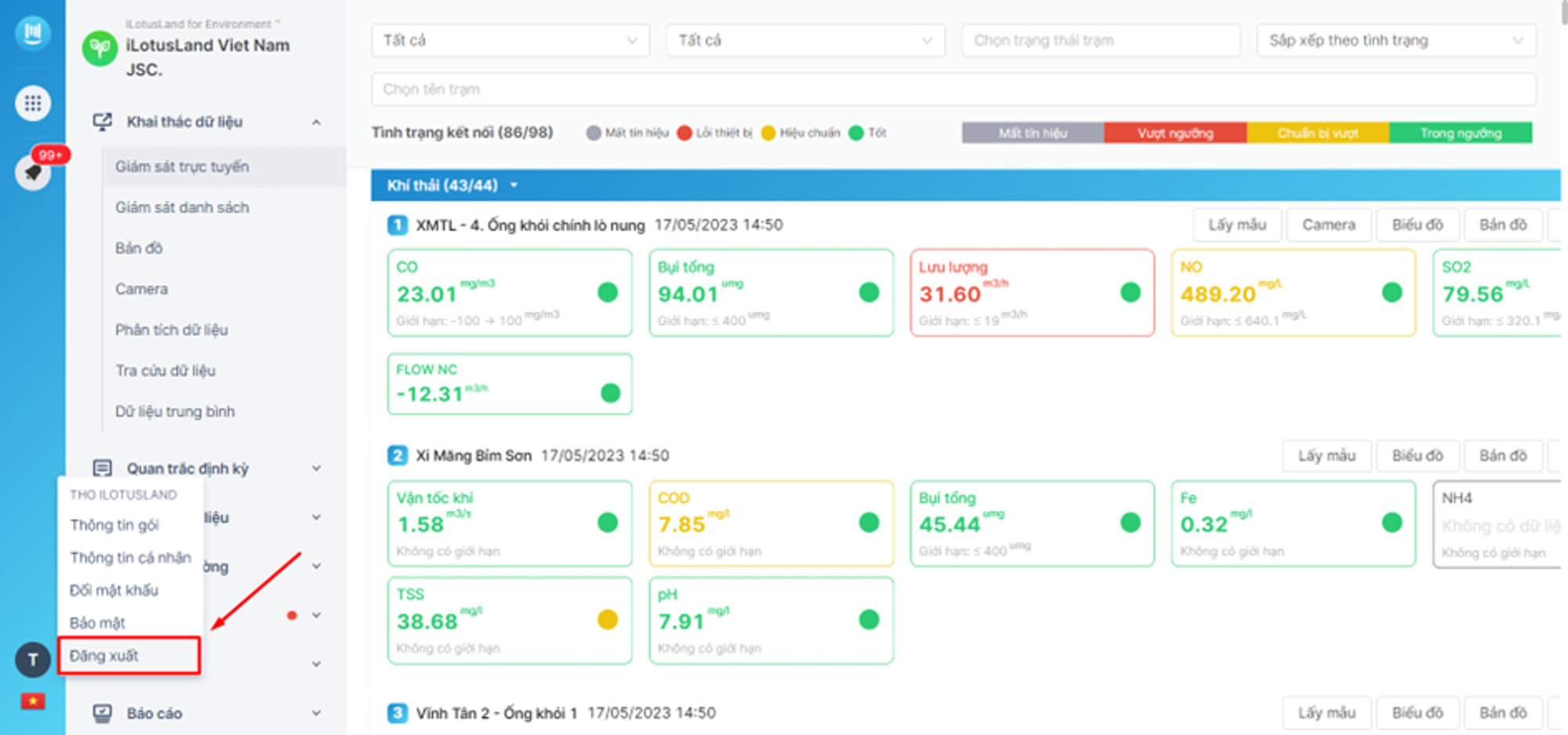Click the green iLotusLand leaf logo
Screen dimensions: 1568x735
pos(100,49)
